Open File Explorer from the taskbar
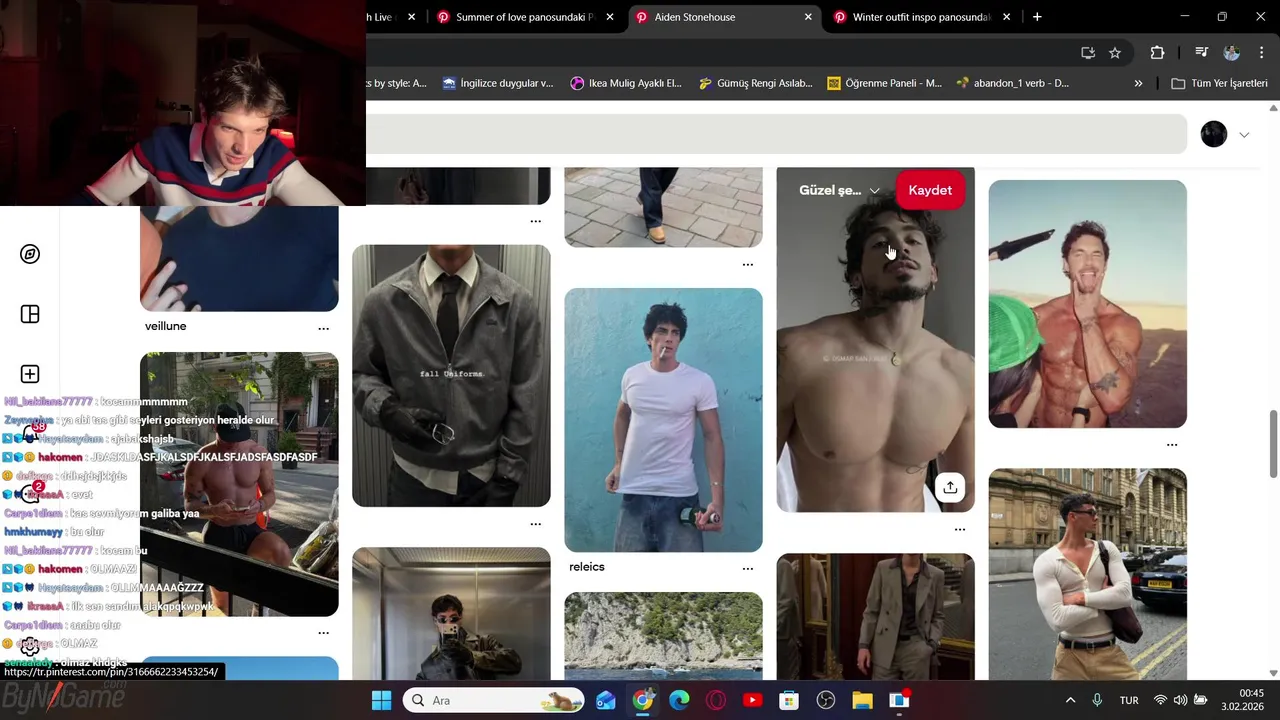 [x=862, y=700]
